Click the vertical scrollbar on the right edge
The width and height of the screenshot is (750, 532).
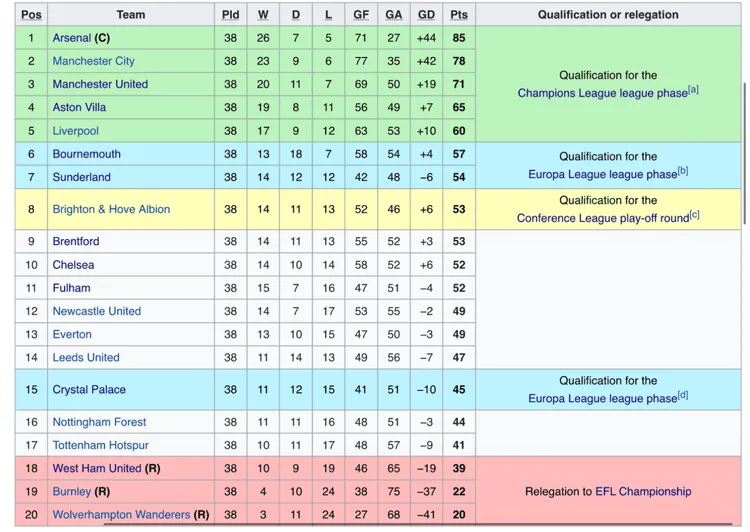click(744, 153)
